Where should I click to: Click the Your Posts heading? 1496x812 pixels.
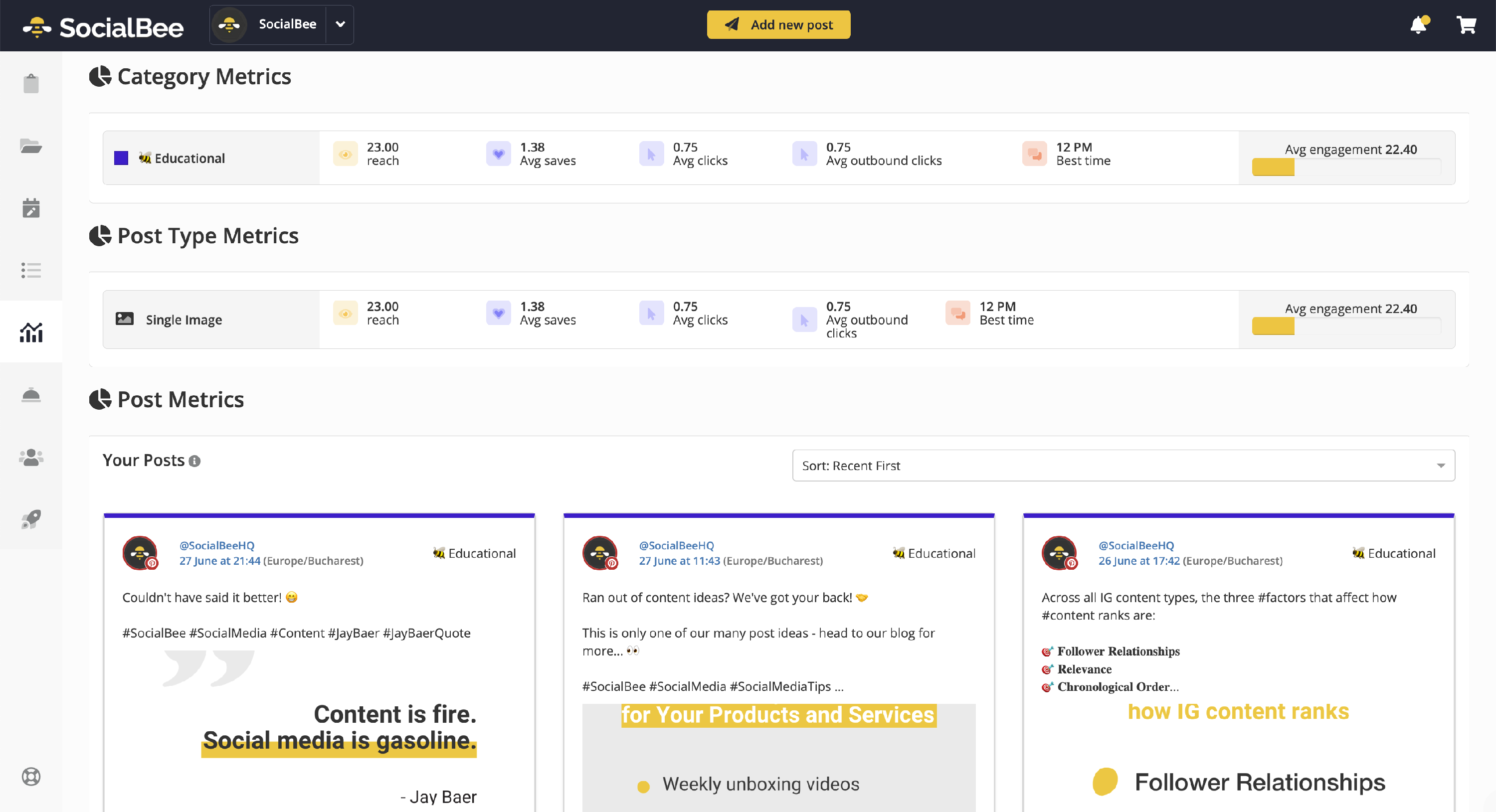pyautogui.click(x=144, y=460)
